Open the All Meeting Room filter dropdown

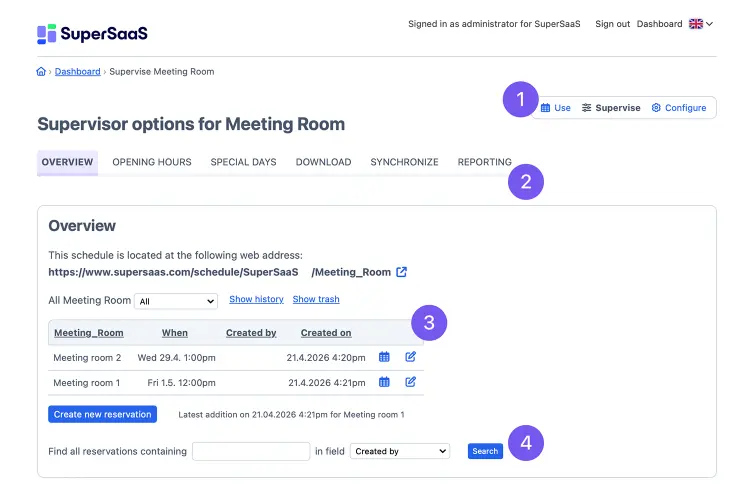pyautogui.click(x=176, y=301)
